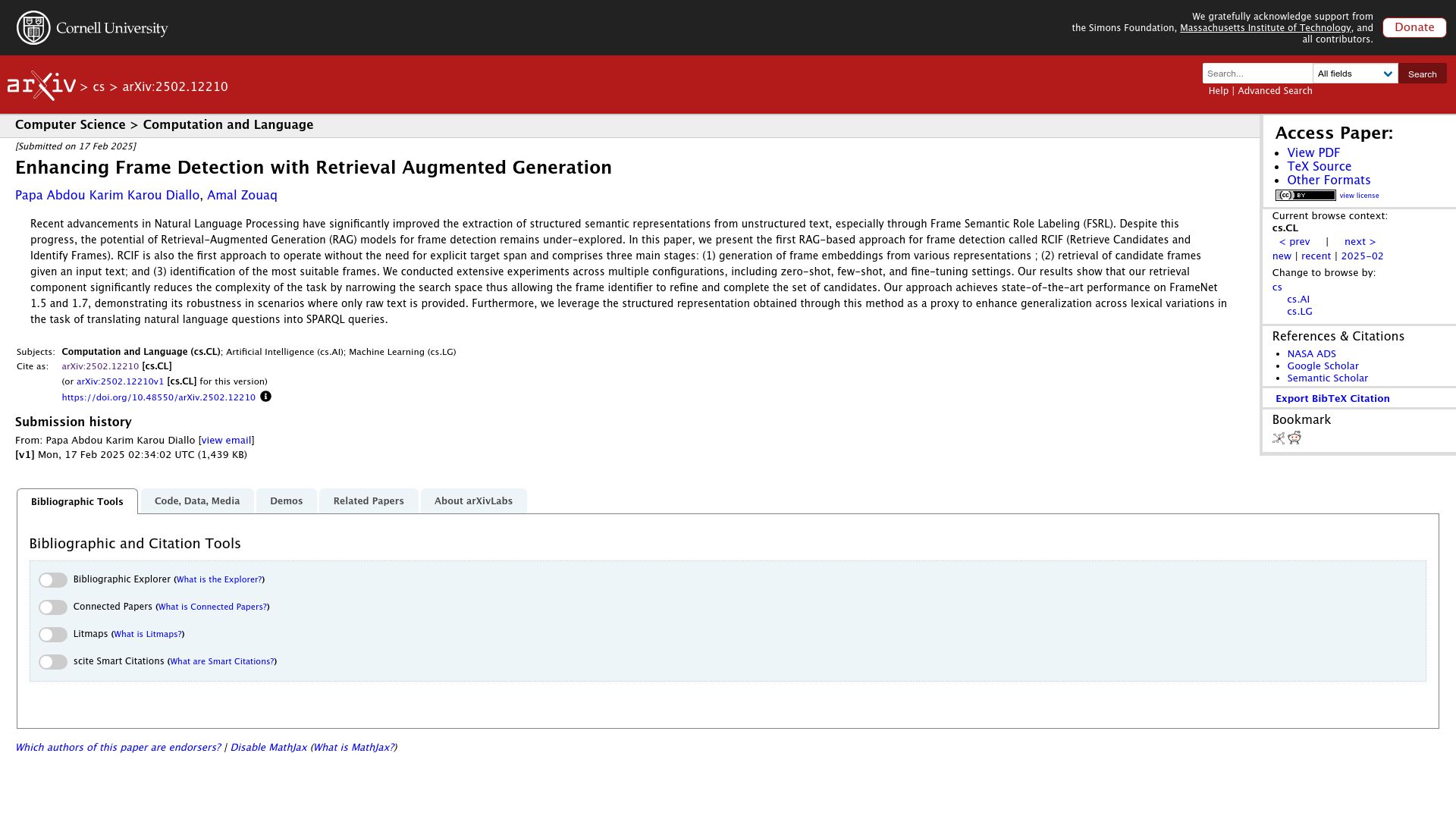Open the About arXivLabs tab

(473, 501)
